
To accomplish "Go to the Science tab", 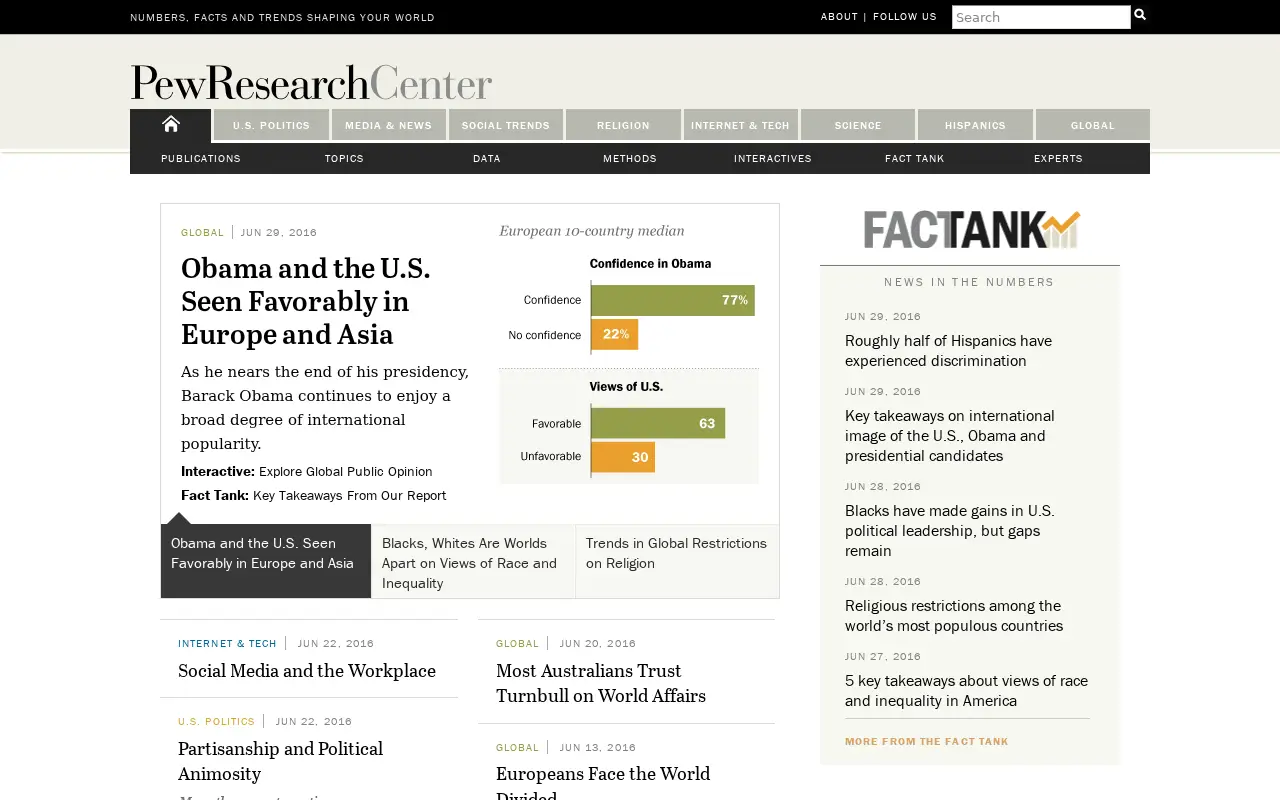I will [858, 125].
